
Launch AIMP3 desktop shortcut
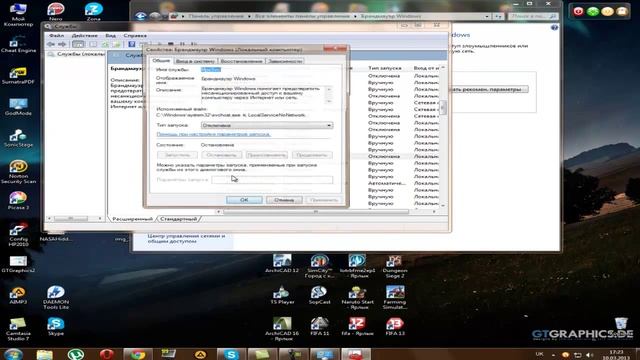tap(18, 295)
